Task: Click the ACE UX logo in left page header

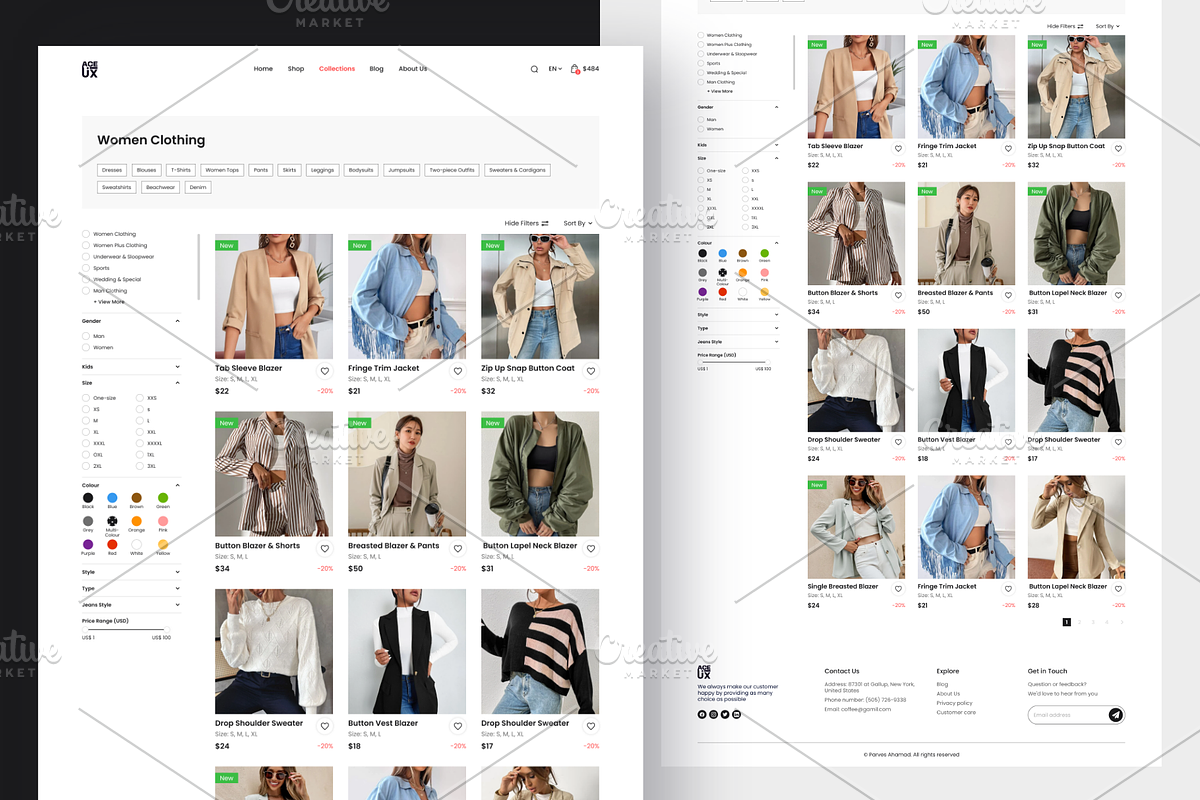Action: click(90, 69)
